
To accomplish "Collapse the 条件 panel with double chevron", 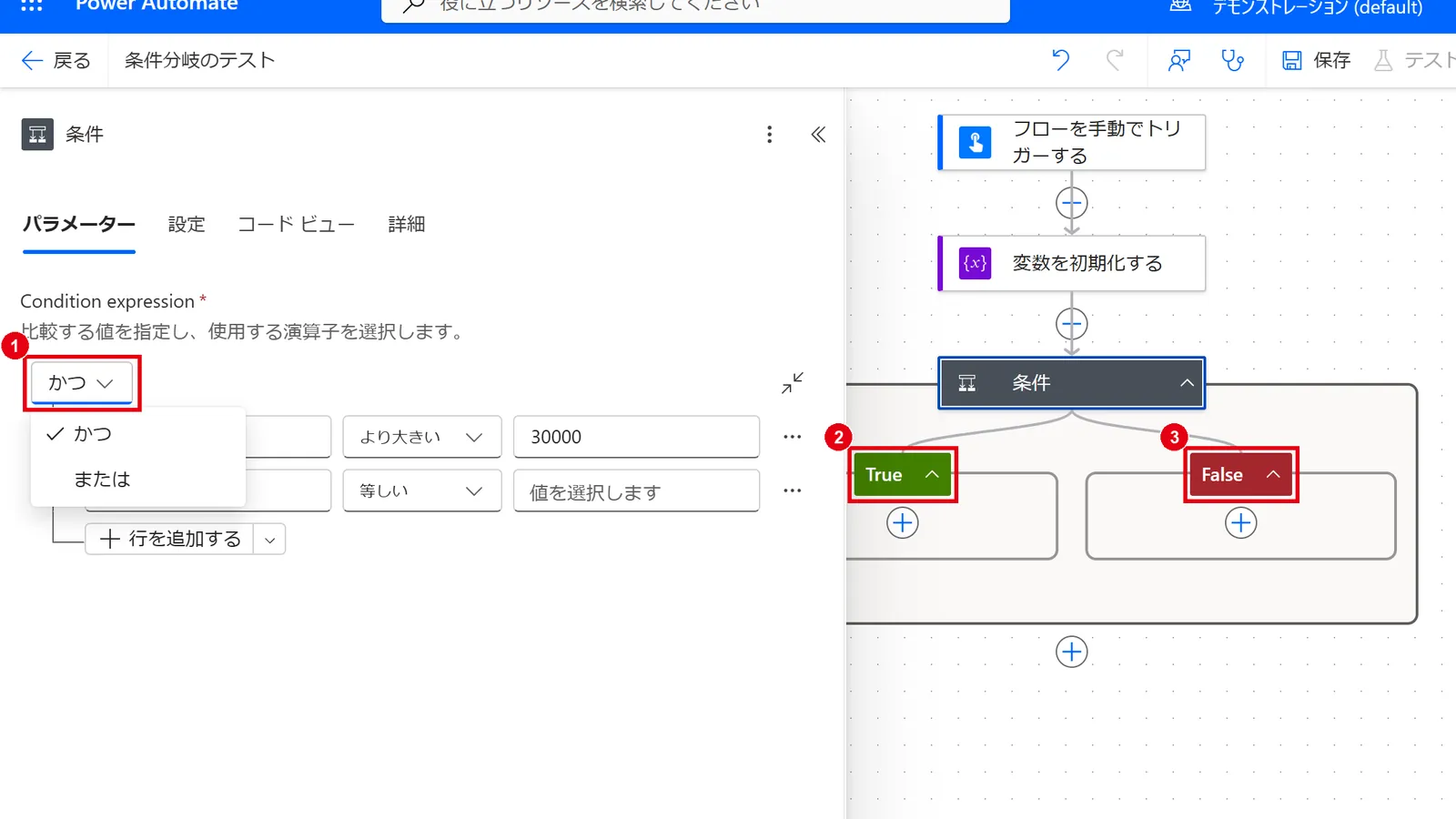I will (x=818, y=135).
